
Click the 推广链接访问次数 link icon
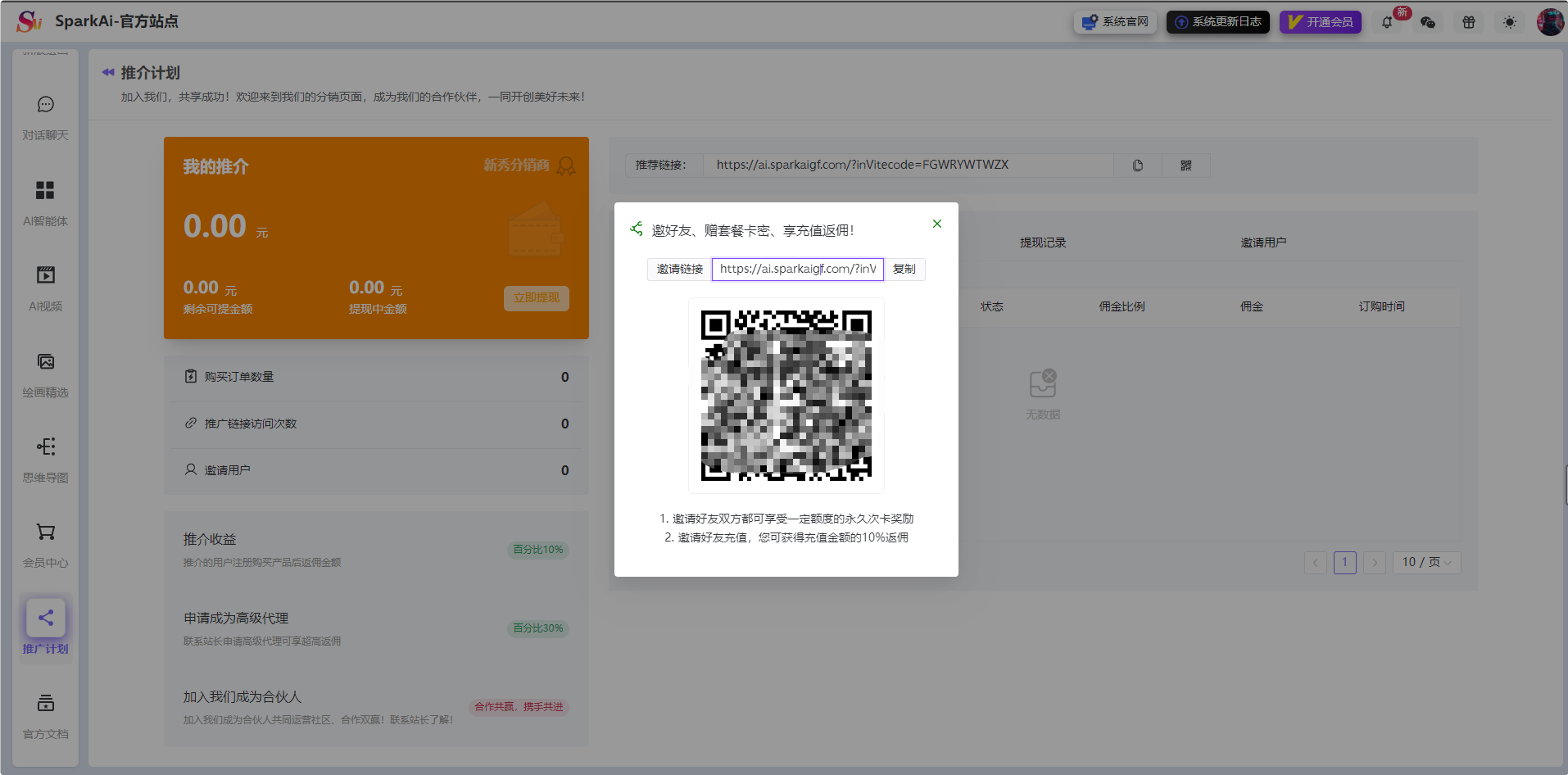(191, 423)
